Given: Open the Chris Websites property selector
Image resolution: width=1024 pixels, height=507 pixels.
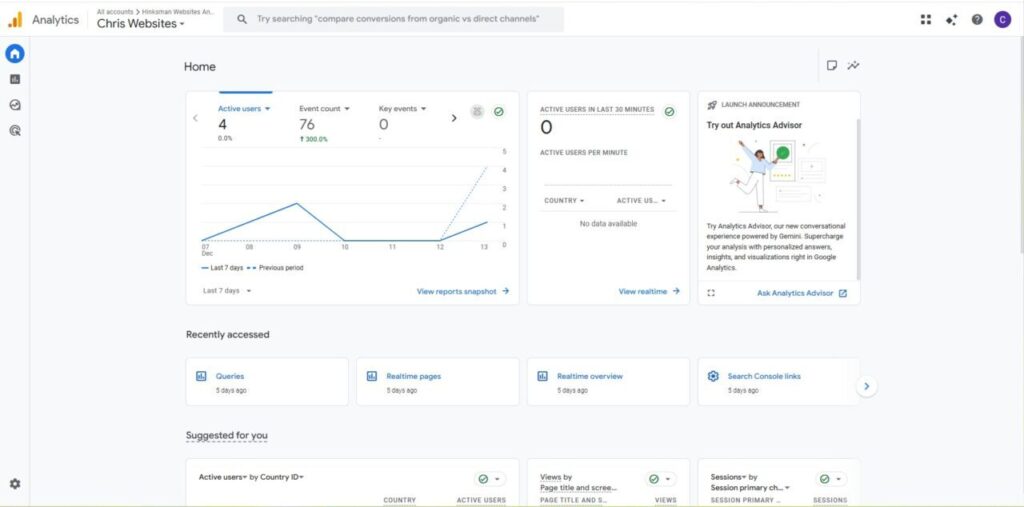Looking at the screenshot, I should 140,24.
